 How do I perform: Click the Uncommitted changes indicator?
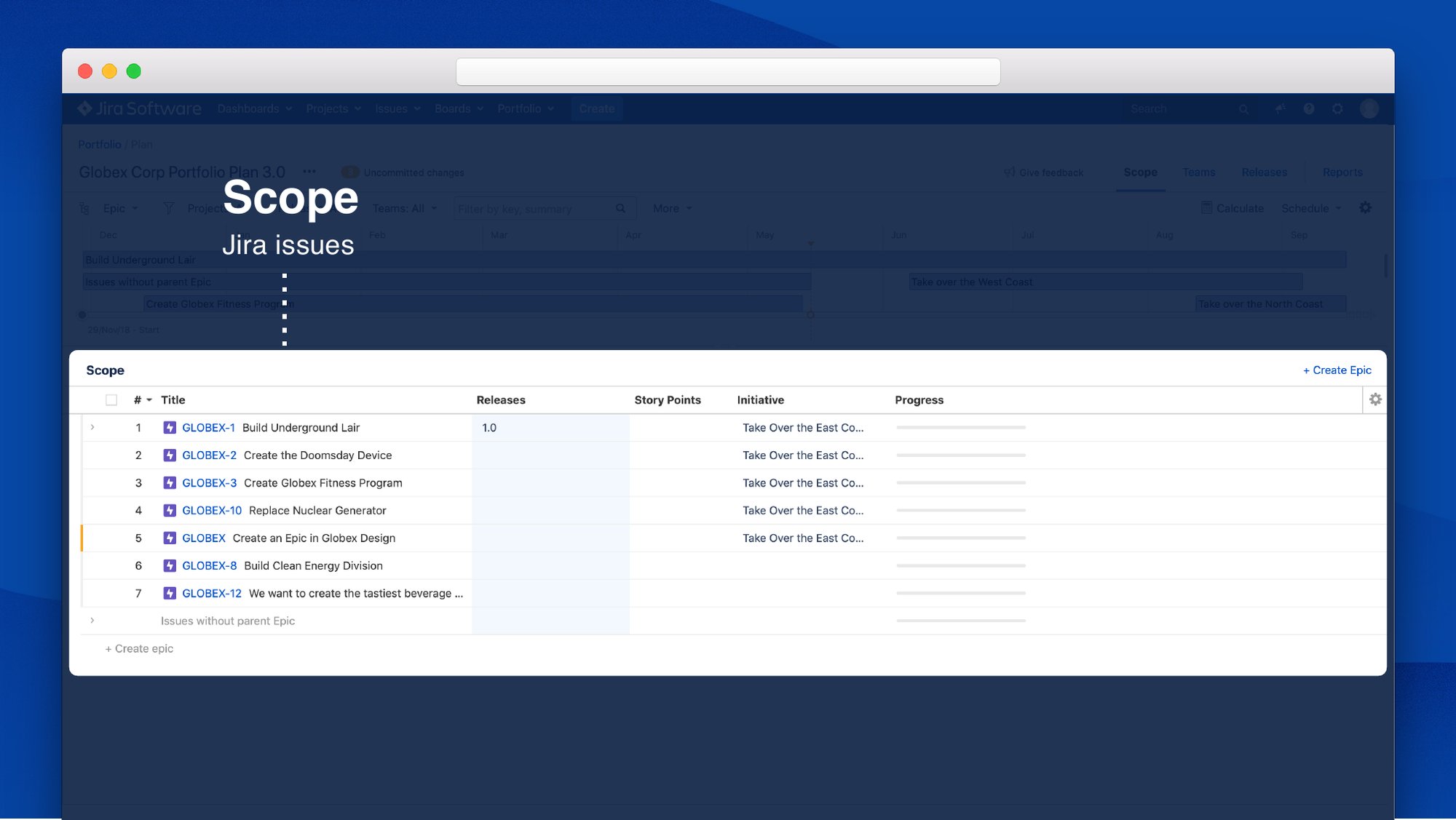tap(403, 172)
